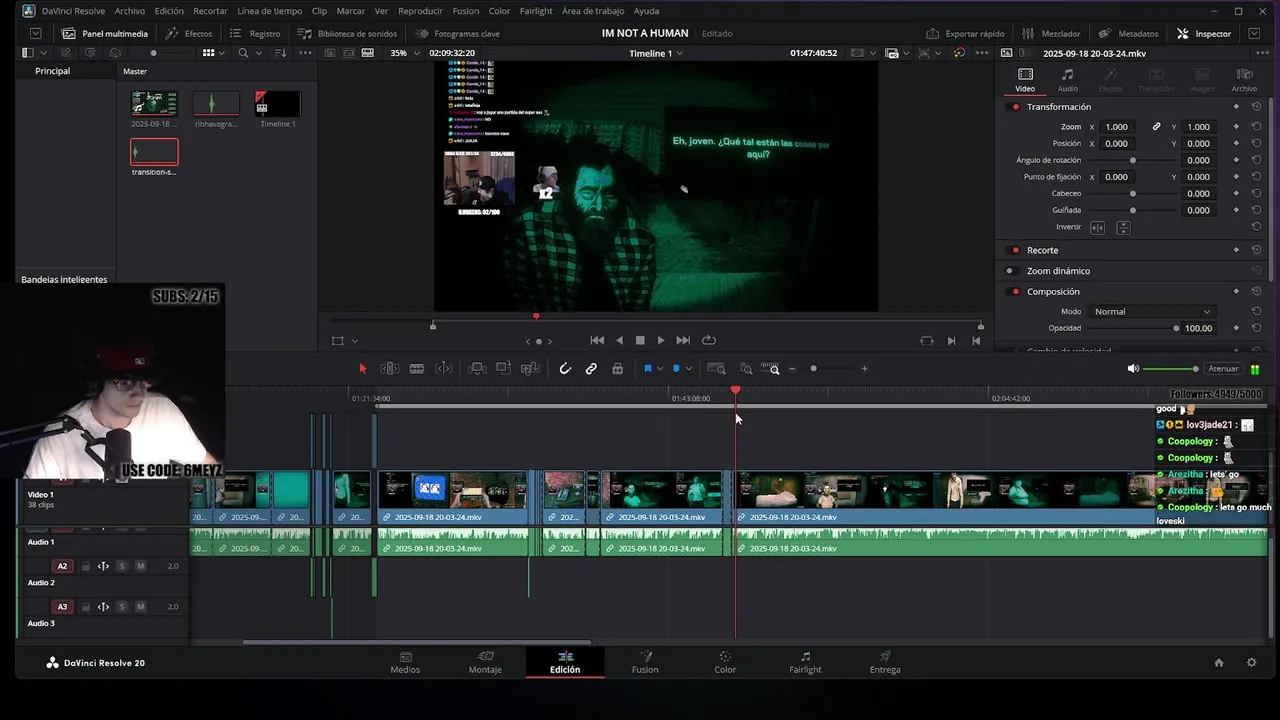Enable Loop playback in viewer controls
Viewport: 1280px width, 720px height.
[709, 340]
